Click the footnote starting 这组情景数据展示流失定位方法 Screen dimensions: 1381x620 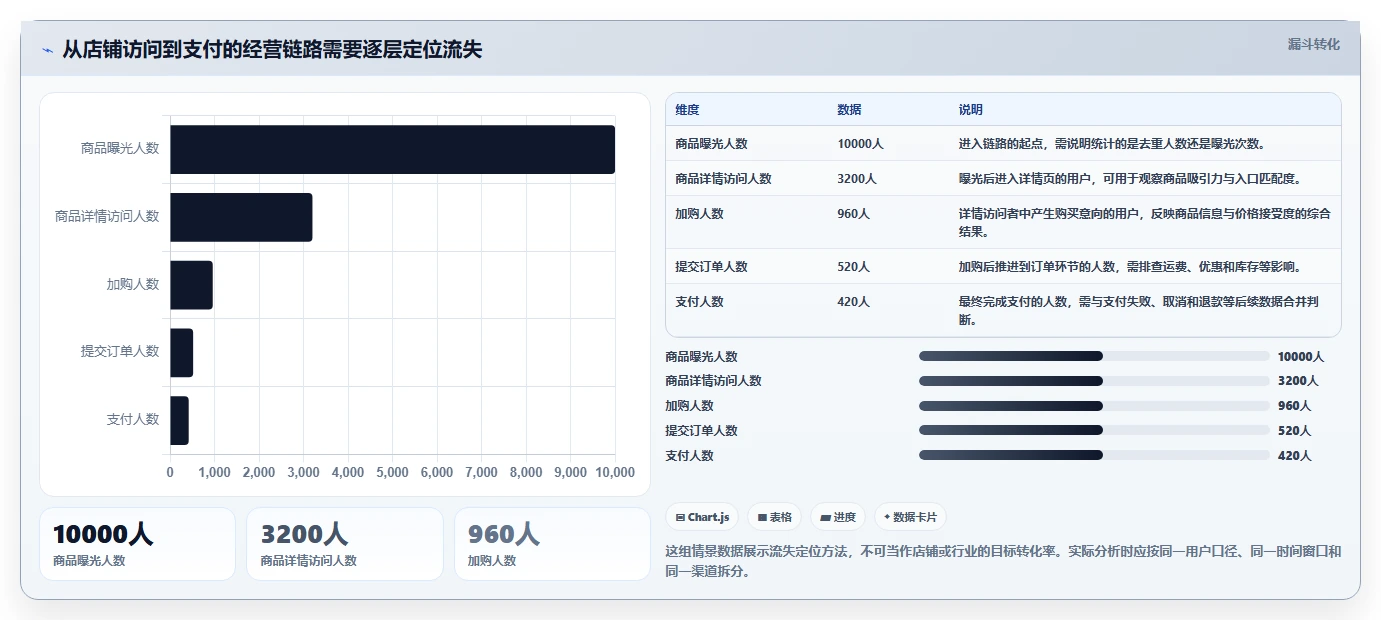[1003, 561]
